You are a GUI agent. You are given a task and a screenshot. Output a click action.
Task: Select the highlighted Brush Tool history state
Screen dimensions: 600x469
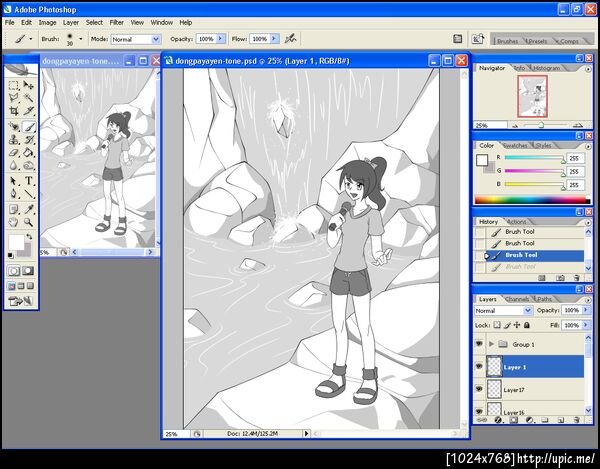click(x=534, y=255)
